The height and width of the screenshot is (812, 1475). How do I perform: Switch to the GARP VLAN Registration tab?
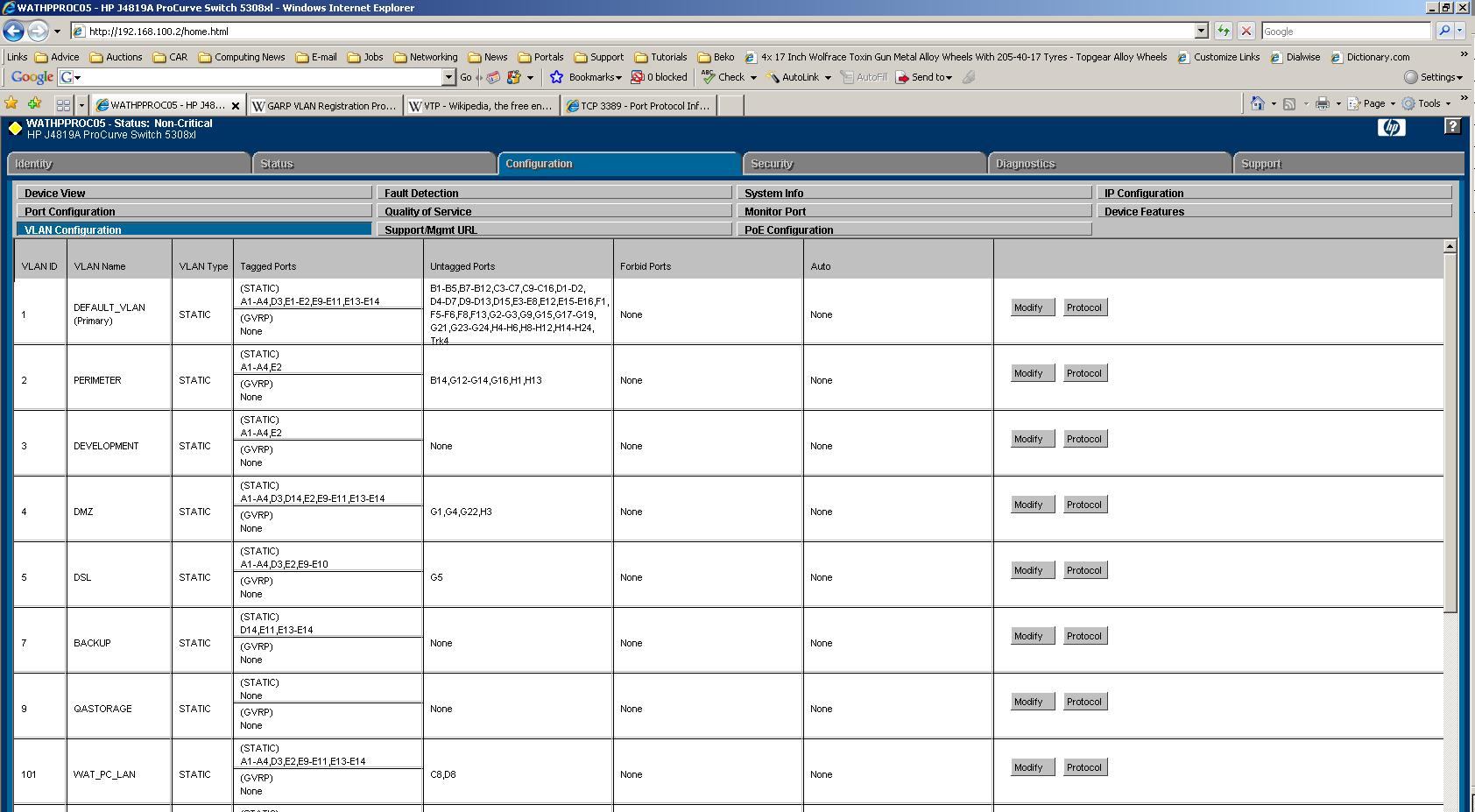(325, 105)
